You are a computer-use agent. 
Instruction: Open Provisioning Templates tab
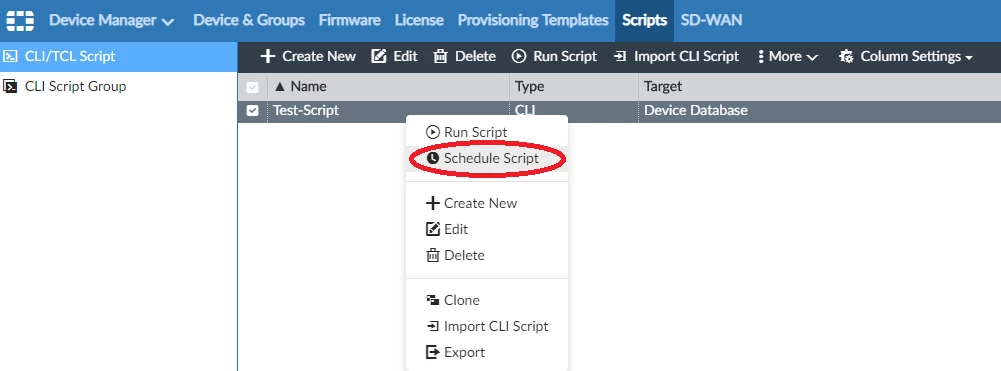click(x=533, y=20)
